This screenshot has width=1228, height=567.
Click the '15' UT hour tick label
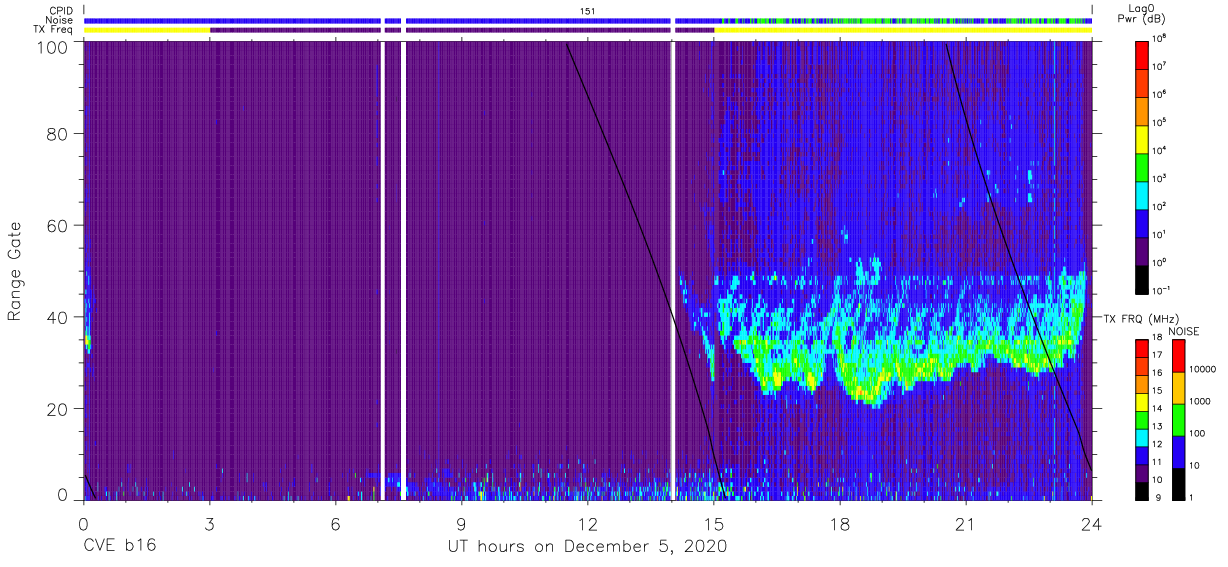click(714, 523)
